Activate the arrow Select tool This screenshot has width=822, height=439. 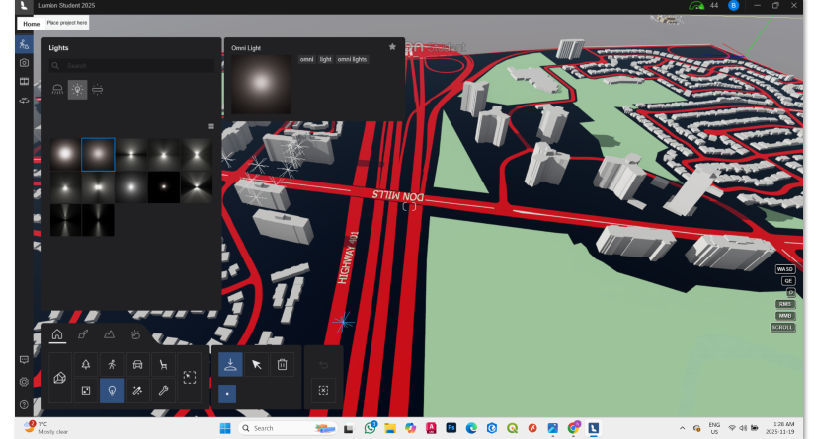coord(256,365)
